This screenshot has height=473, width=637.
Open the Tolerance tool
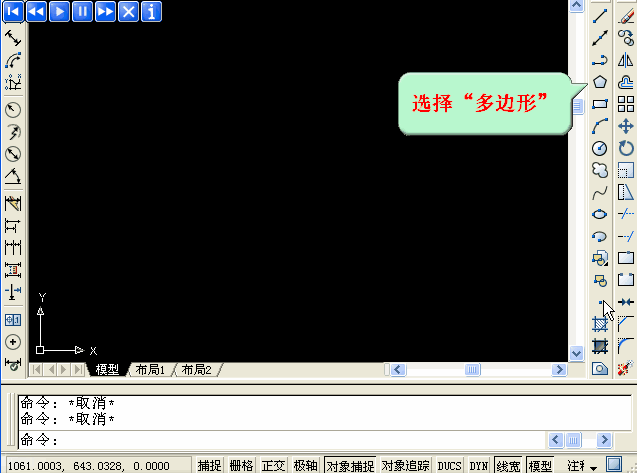(x=13, y=320)
